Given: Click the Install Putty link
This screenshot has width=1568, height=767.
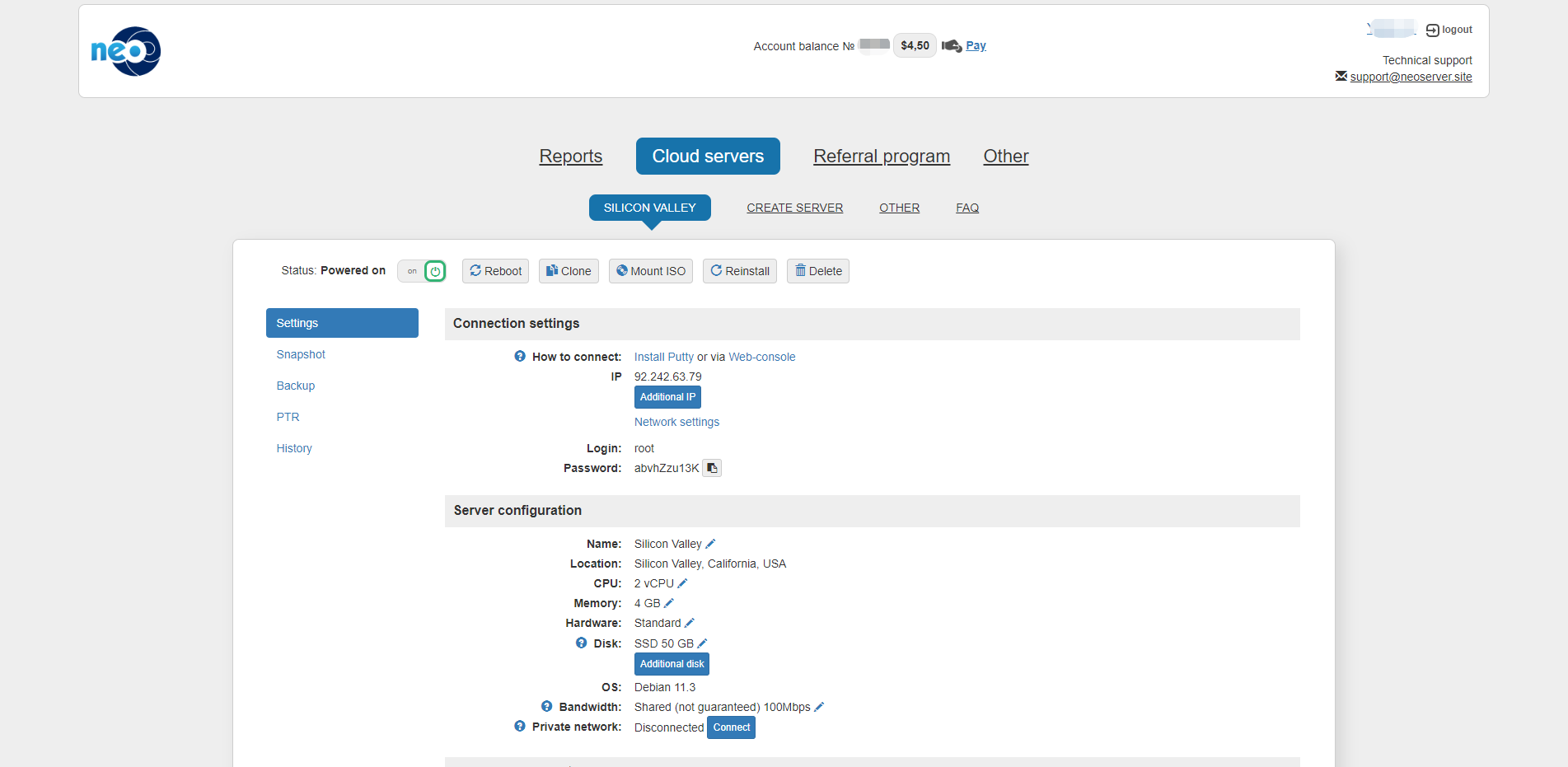Looking at the screenshot, I should click(x=664, y=357).
